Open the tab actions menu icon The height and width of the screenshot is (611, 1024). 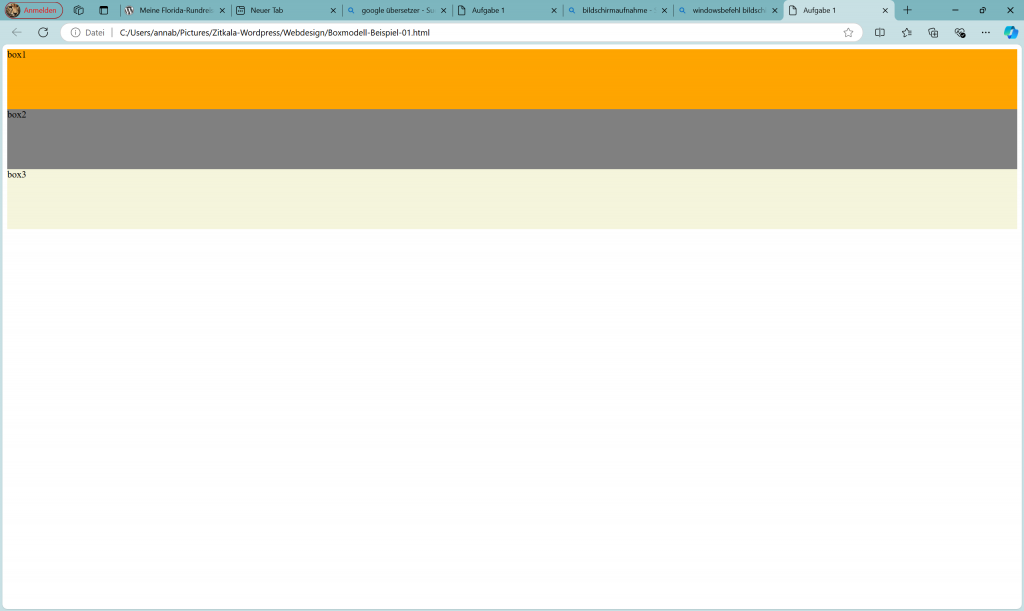click(104, 10)
